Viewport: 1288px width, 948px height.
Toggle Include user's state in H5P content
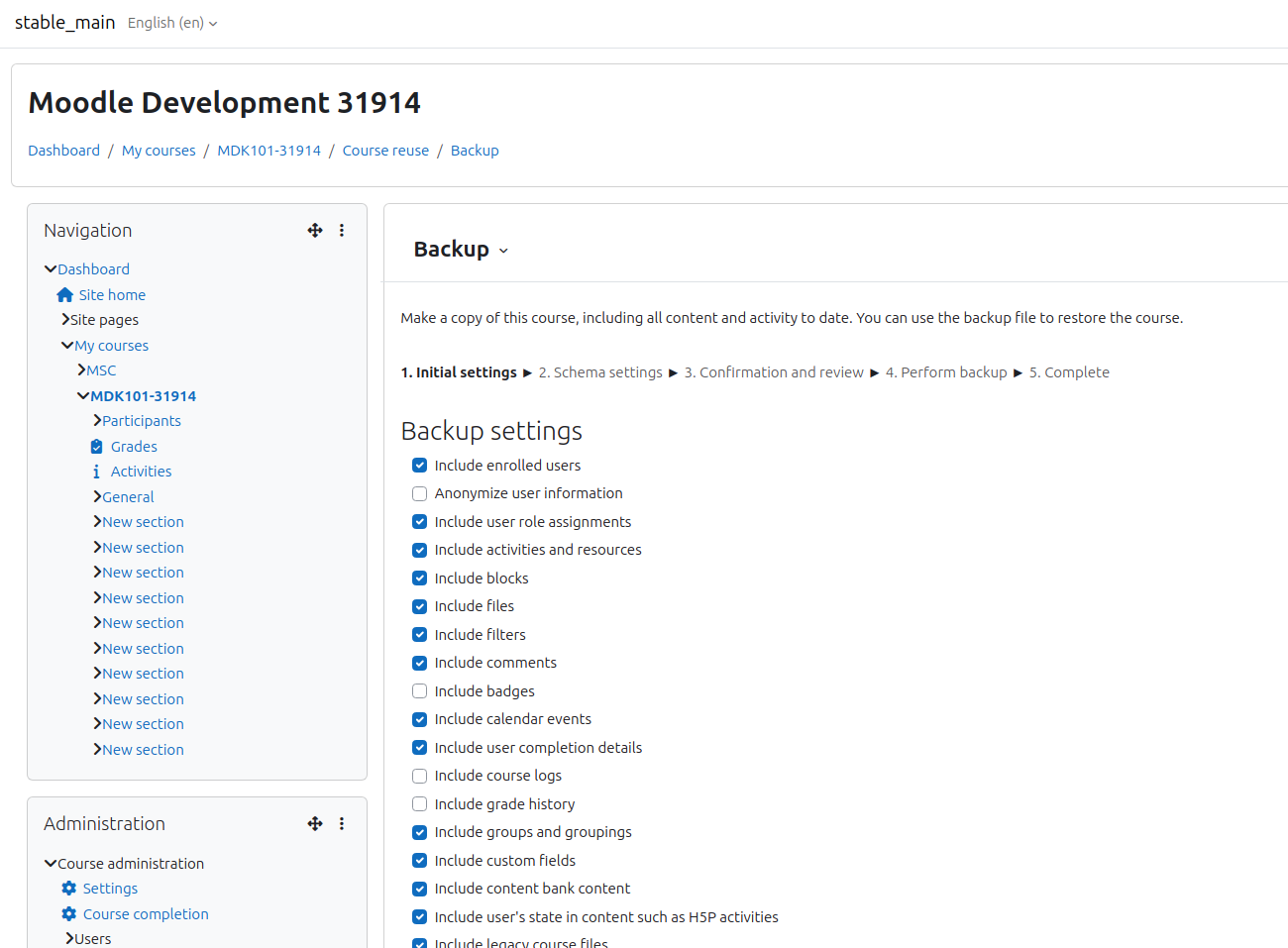coord(420,917)
